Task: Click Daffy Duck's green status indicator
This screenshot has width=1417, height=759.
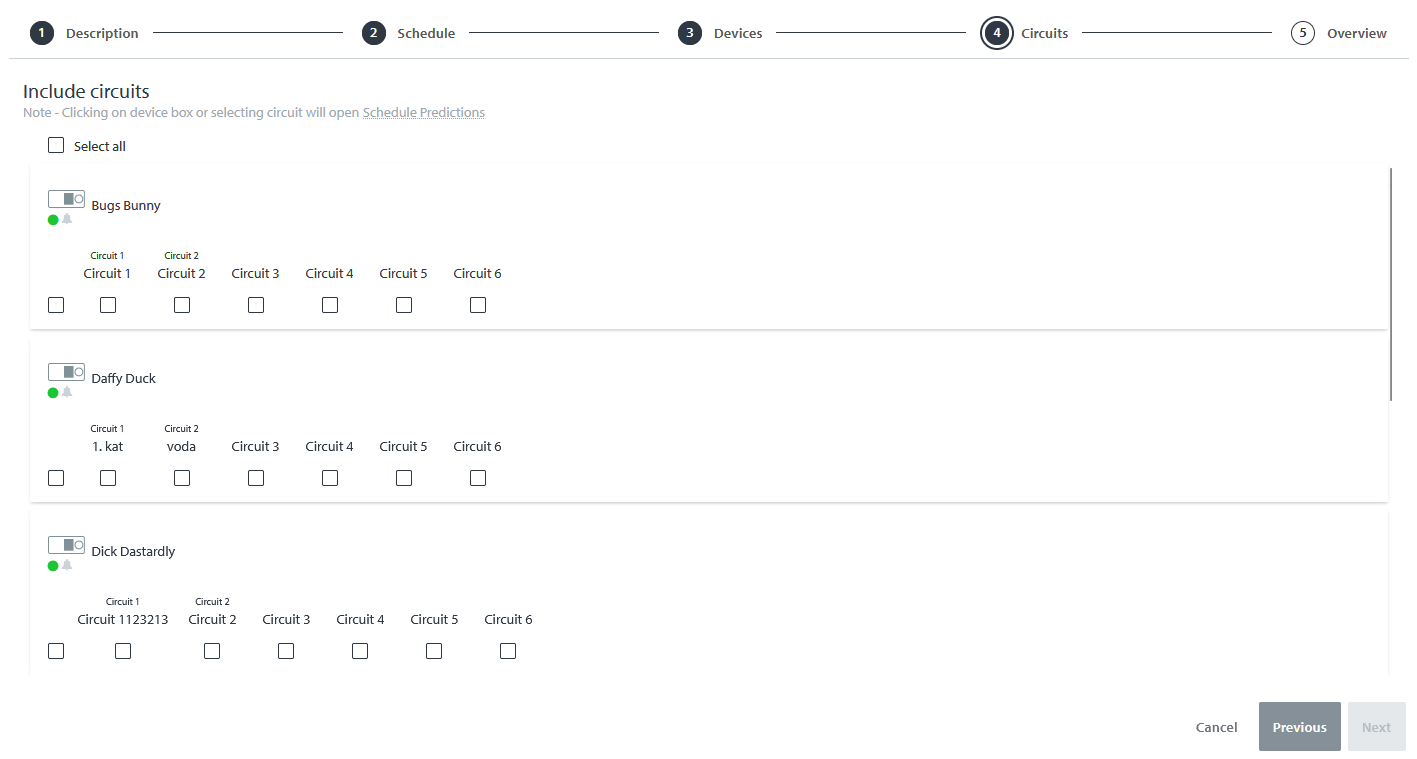Action: 52,392
